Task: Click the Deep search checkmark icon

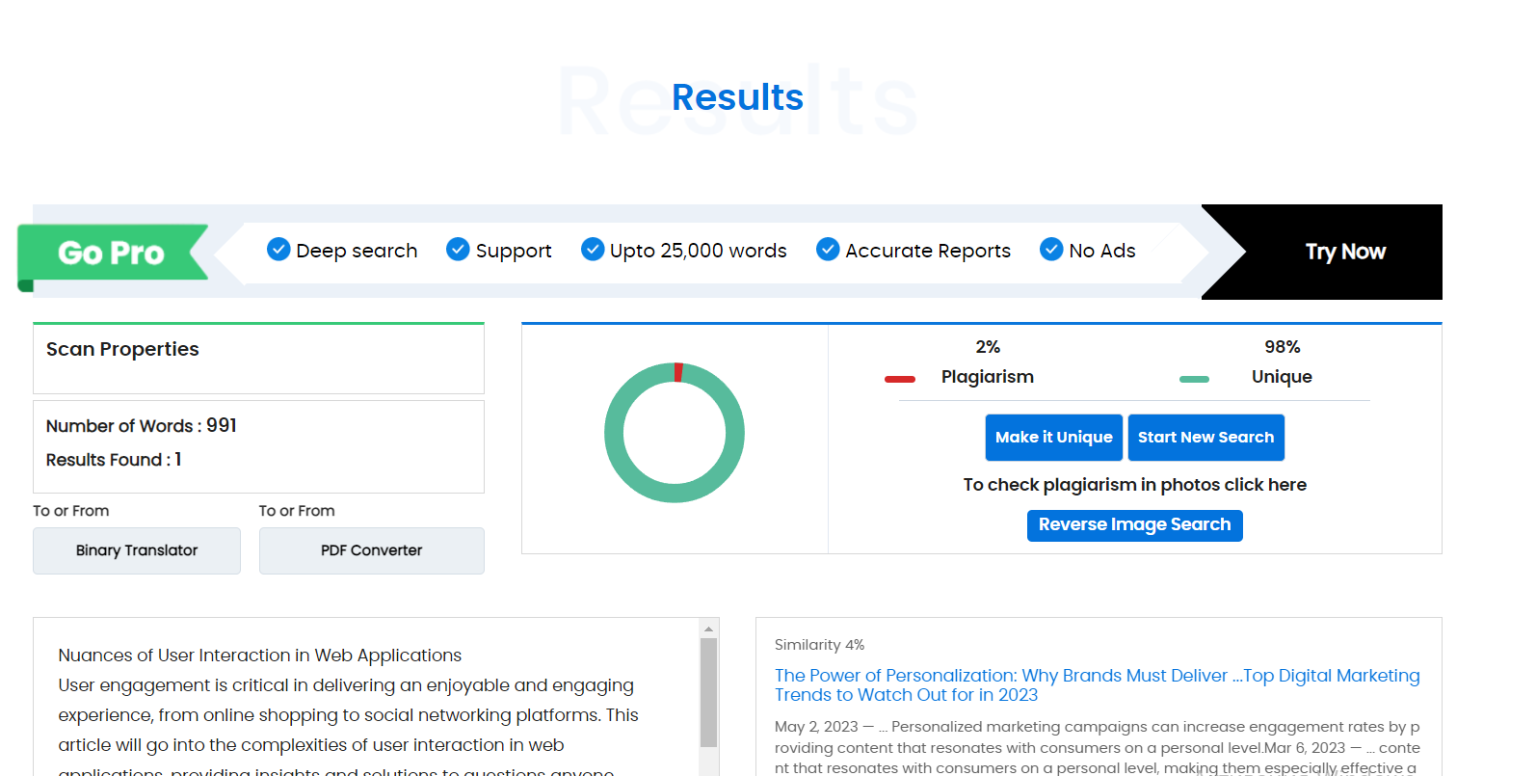Action: [278, 250]
